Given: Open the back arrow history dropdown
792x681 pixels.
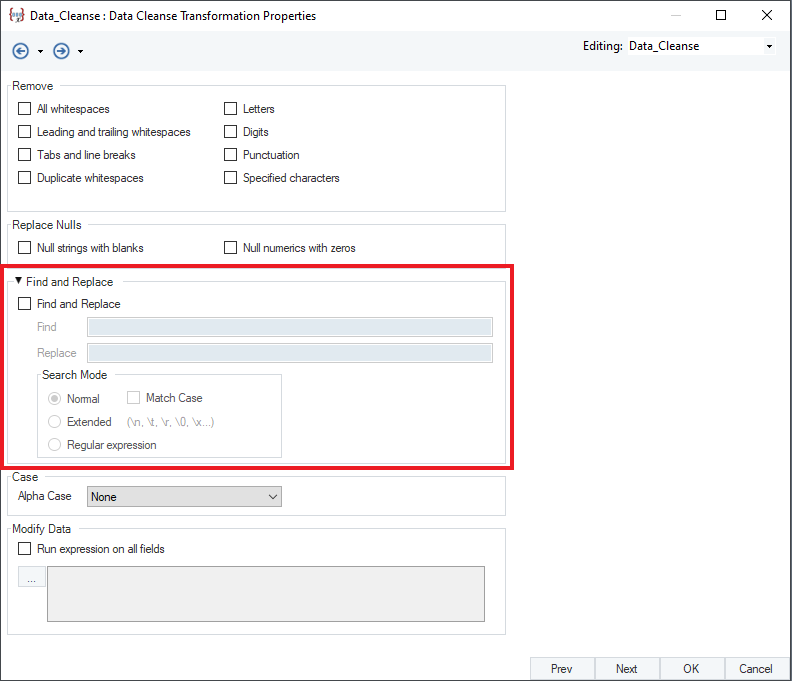Looking at the screenshot, I should tap(40, 52).
